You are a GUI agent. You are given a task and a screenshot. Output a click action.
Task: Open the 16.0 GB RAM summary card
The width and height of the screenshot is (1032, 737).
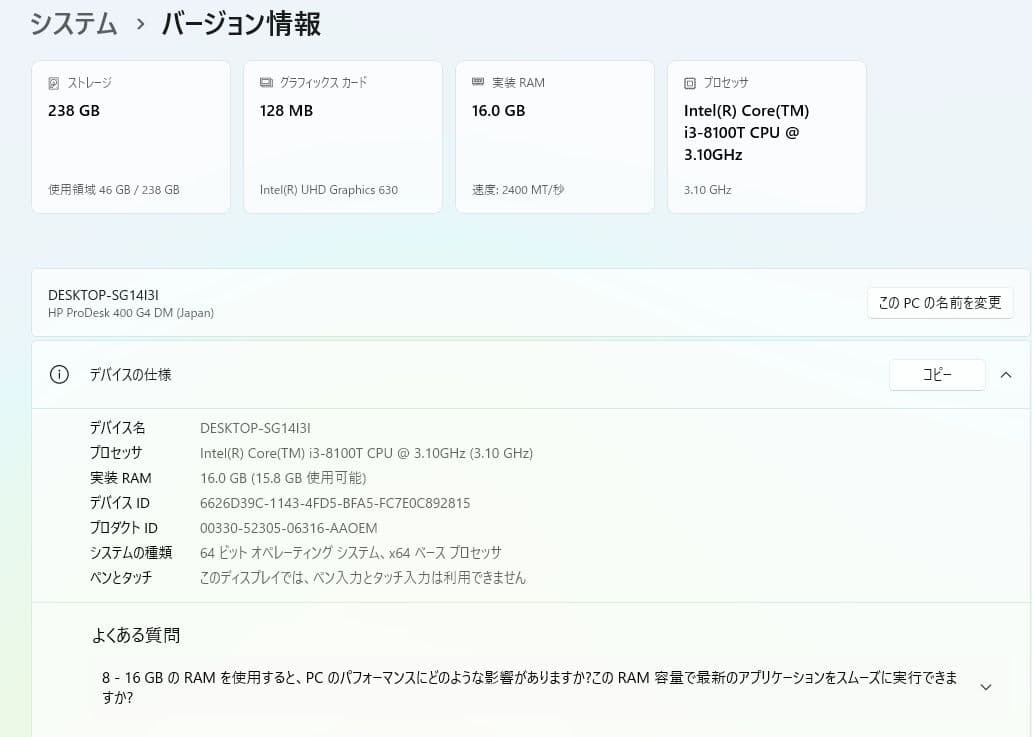point(554,135)
